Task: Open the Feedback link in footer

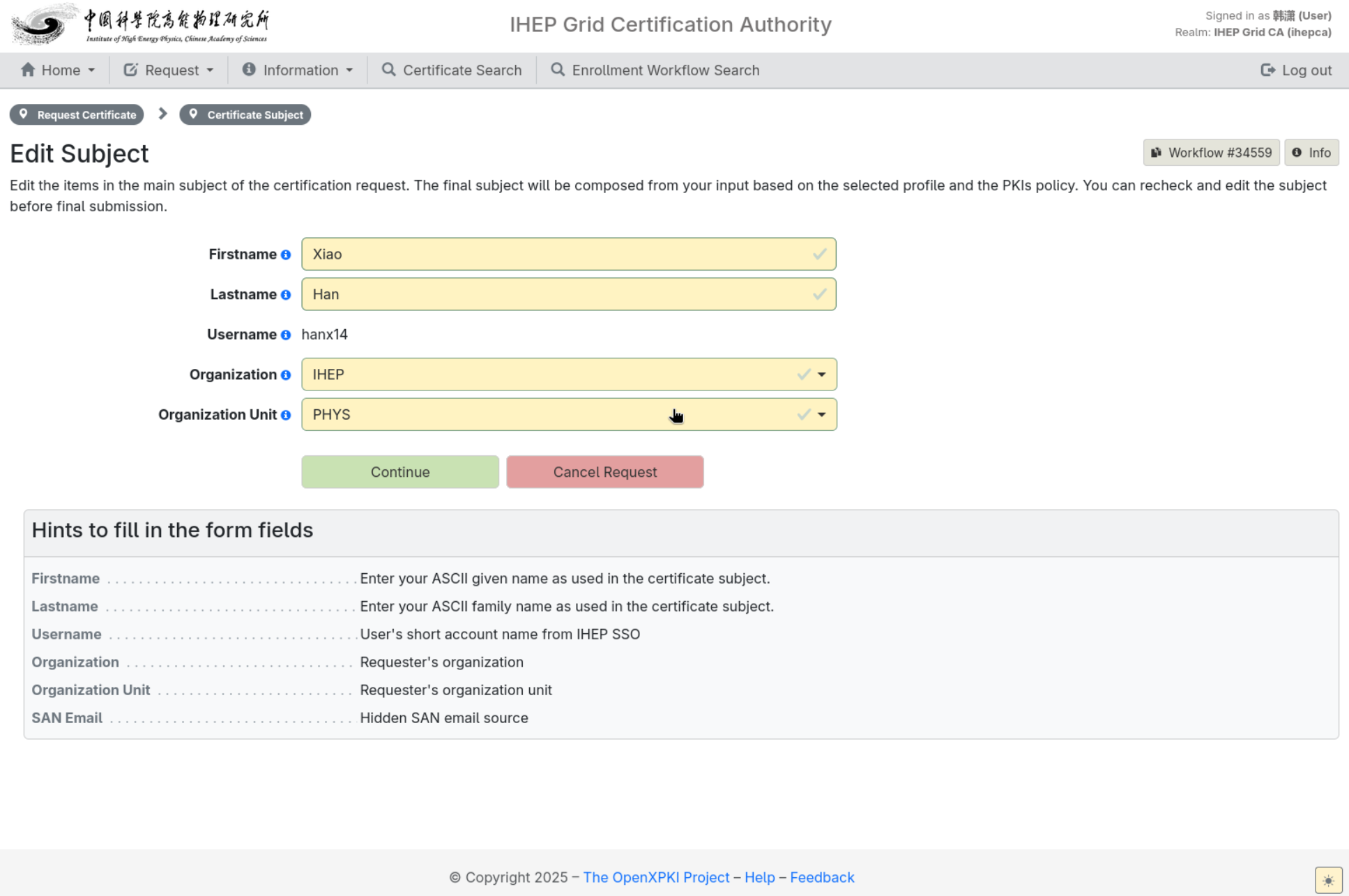Action: click(822, 877)
